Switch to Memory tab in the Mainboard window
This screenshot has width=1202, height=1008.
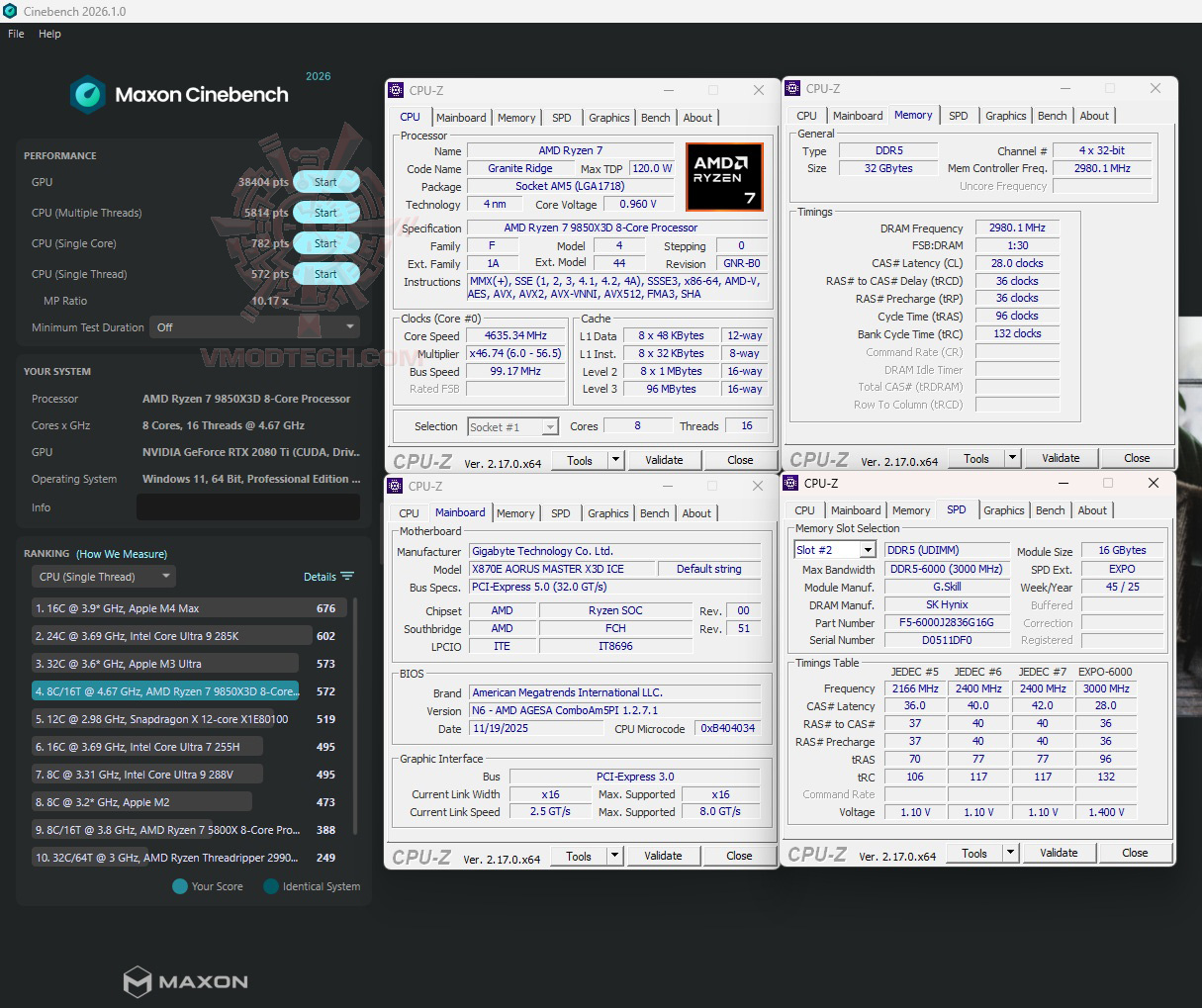coord(515,513)
